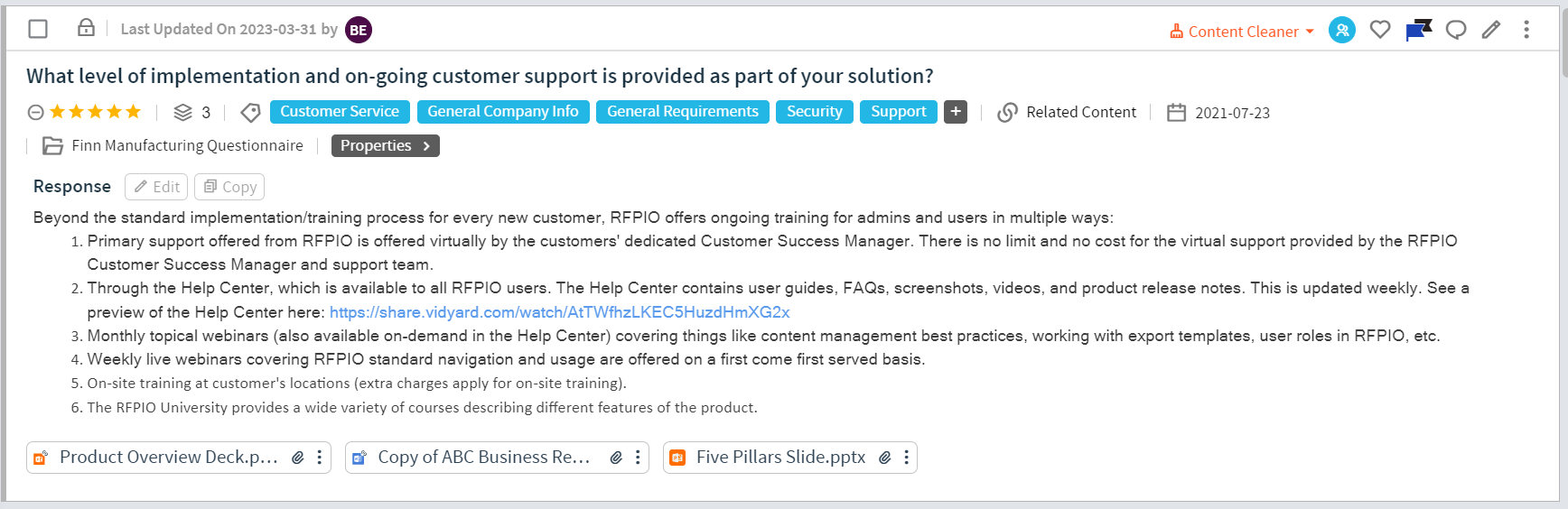Click the flag icon
The height and width of the screenshot is (509, 1568).
click(x=1418, y=30)
